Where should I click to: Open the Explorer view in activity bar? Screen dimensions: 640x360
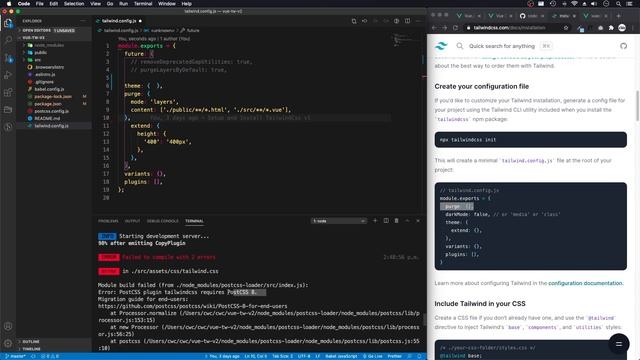tap(8, 23)
